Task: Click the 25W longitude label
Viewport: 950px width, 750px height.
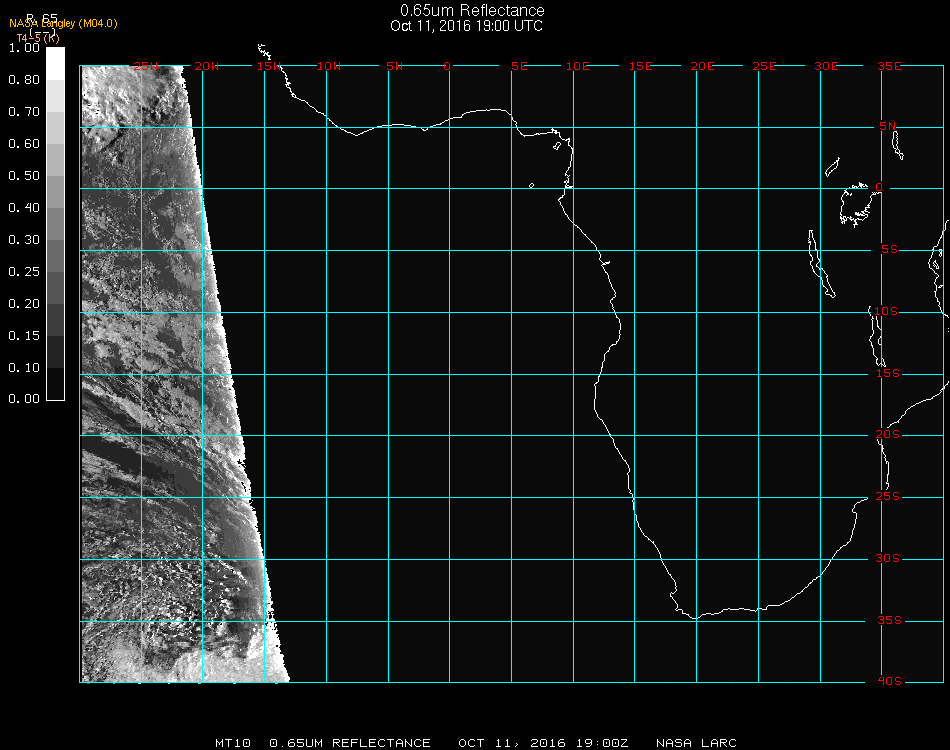Action: tap(146, 66)
